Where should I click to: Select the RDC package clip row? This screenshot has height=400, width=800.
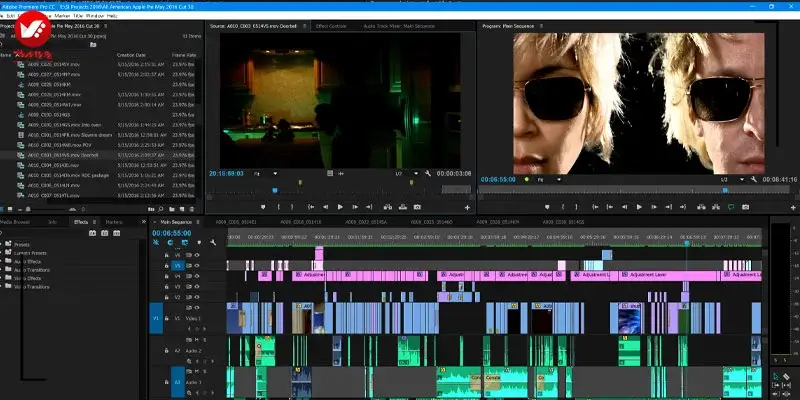(98, 175)
